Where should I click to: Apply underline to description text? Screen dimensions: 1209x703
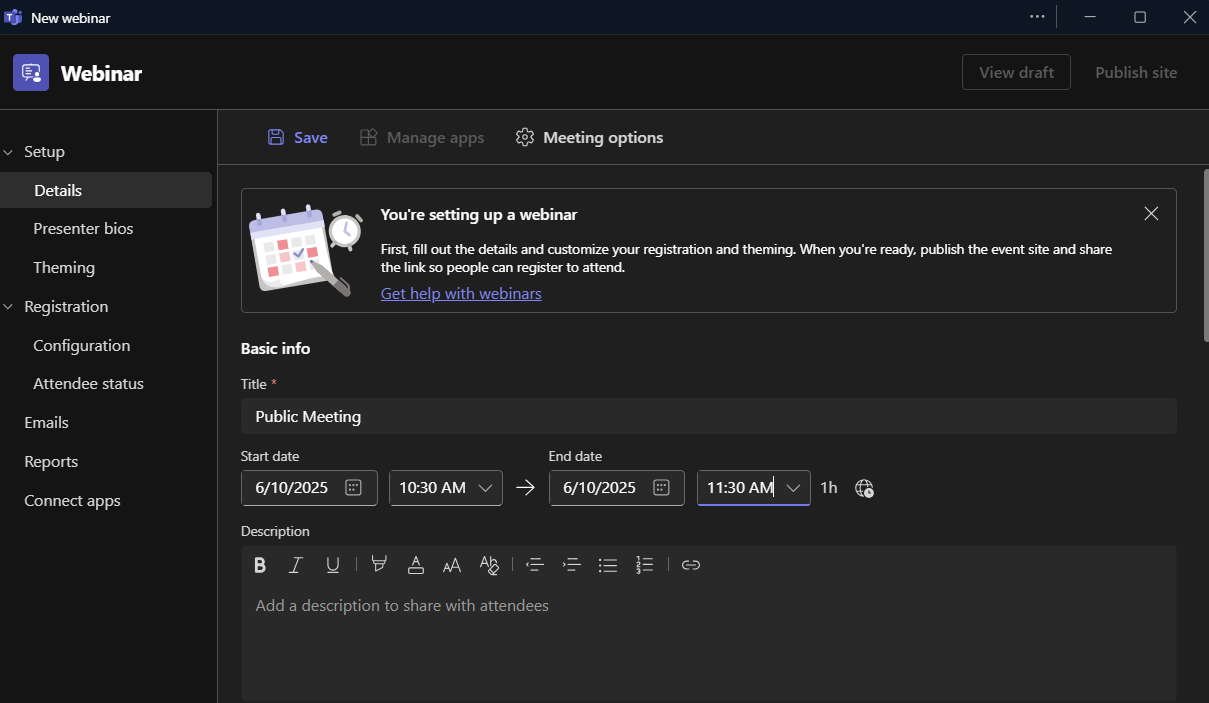tap(332, 565)
